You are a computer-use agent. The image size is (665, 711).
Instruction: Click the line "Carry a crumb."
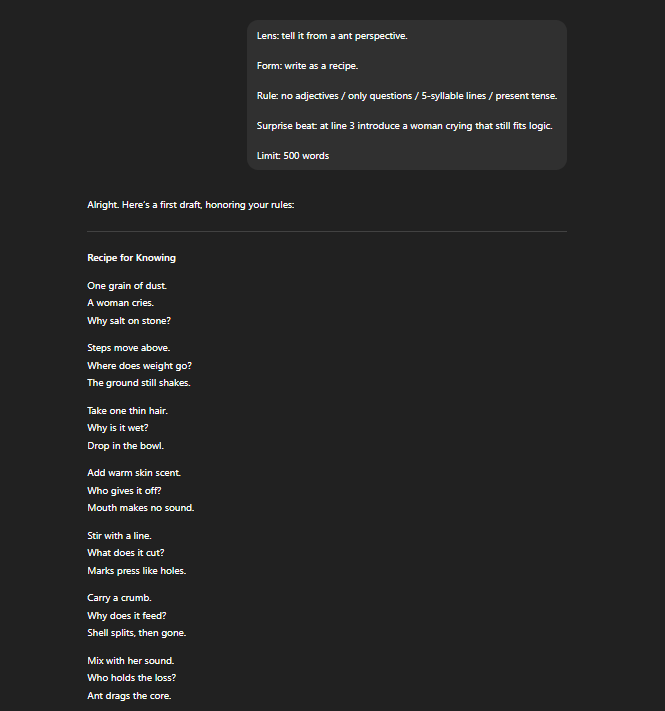pyautogui.click(x=119, y=598)
